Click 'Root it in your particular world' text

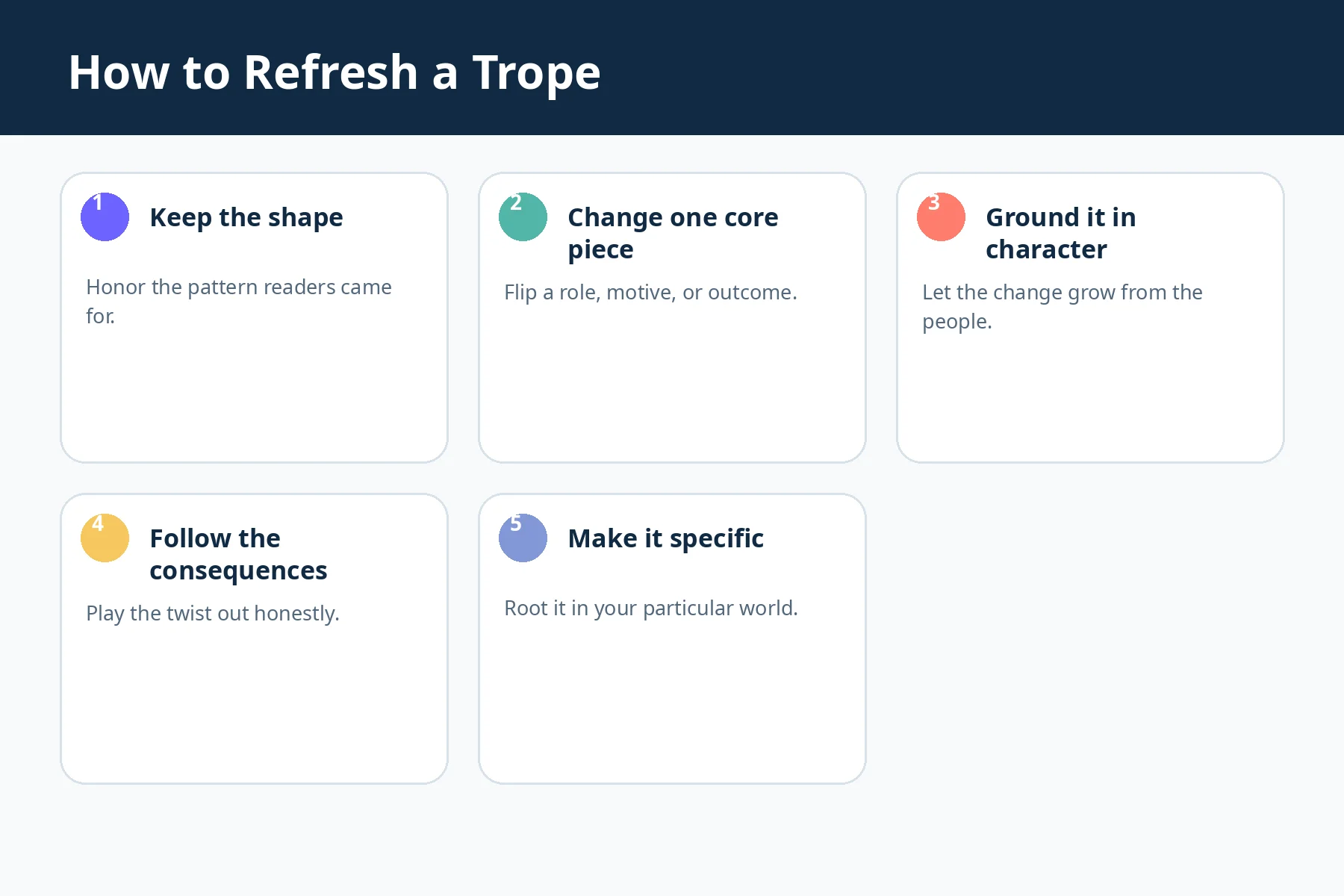(x=651, y=608)
